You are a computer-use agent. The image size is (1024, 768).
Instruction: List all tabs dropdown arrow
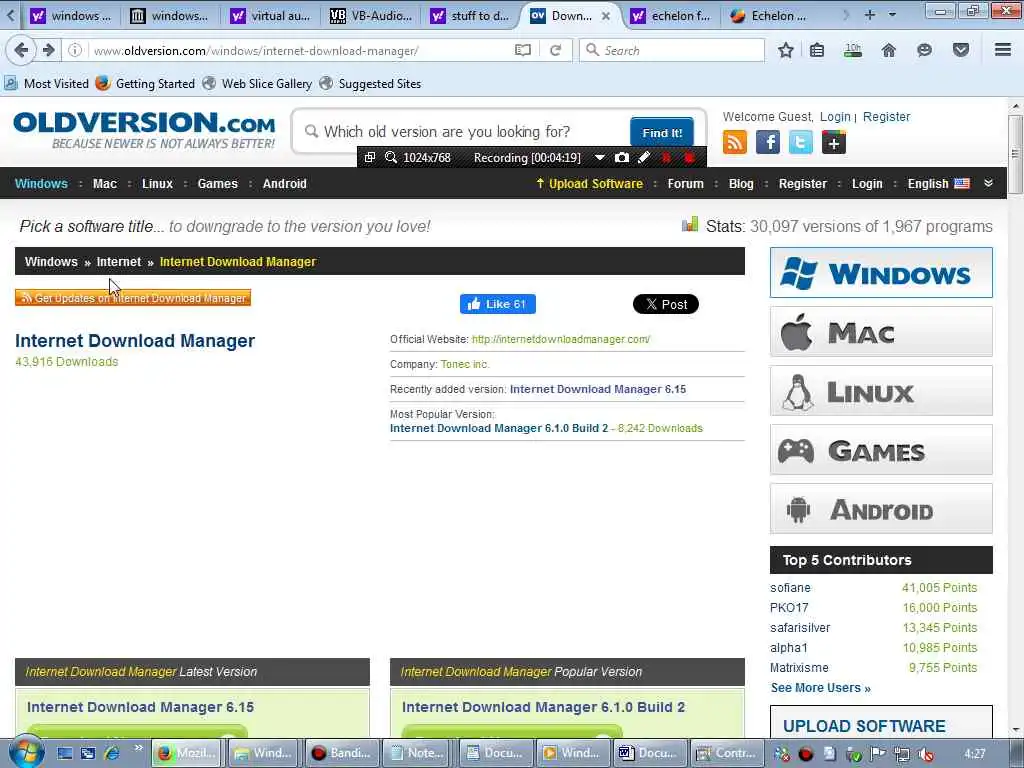(x=892, y=14)
